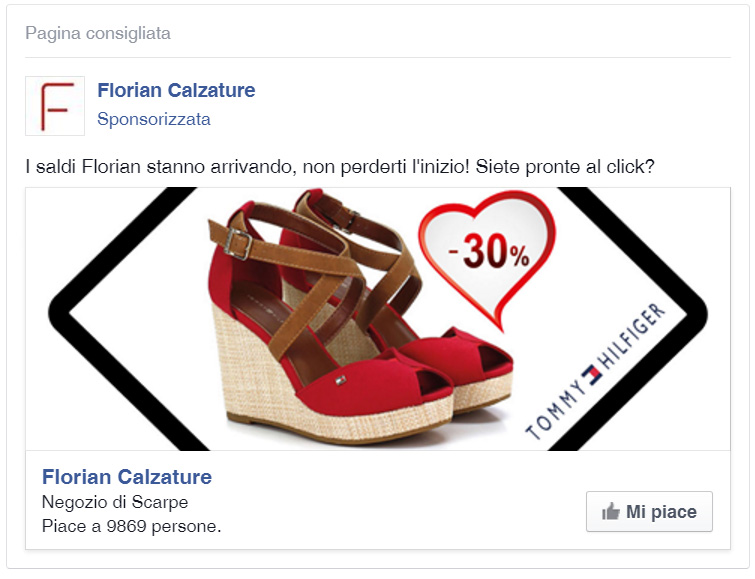Click the thumbs-up icon in Mi piace
Viewport: 755px width, 579px height.
611,512
